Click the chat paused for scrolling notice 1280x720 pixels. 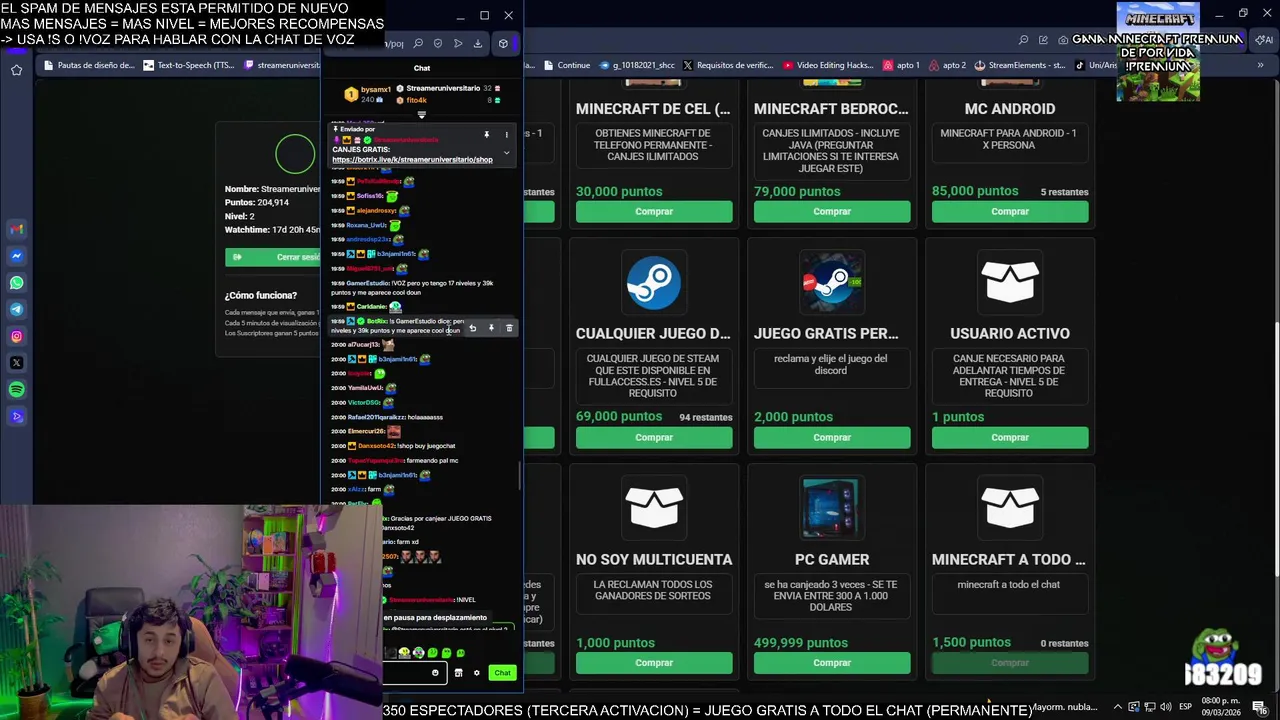(x=435, y=618)
